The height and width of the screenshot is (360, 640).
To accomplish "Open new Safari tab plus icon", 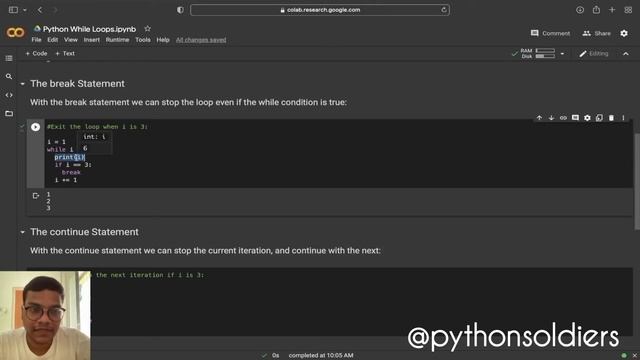I will point(612,10).
